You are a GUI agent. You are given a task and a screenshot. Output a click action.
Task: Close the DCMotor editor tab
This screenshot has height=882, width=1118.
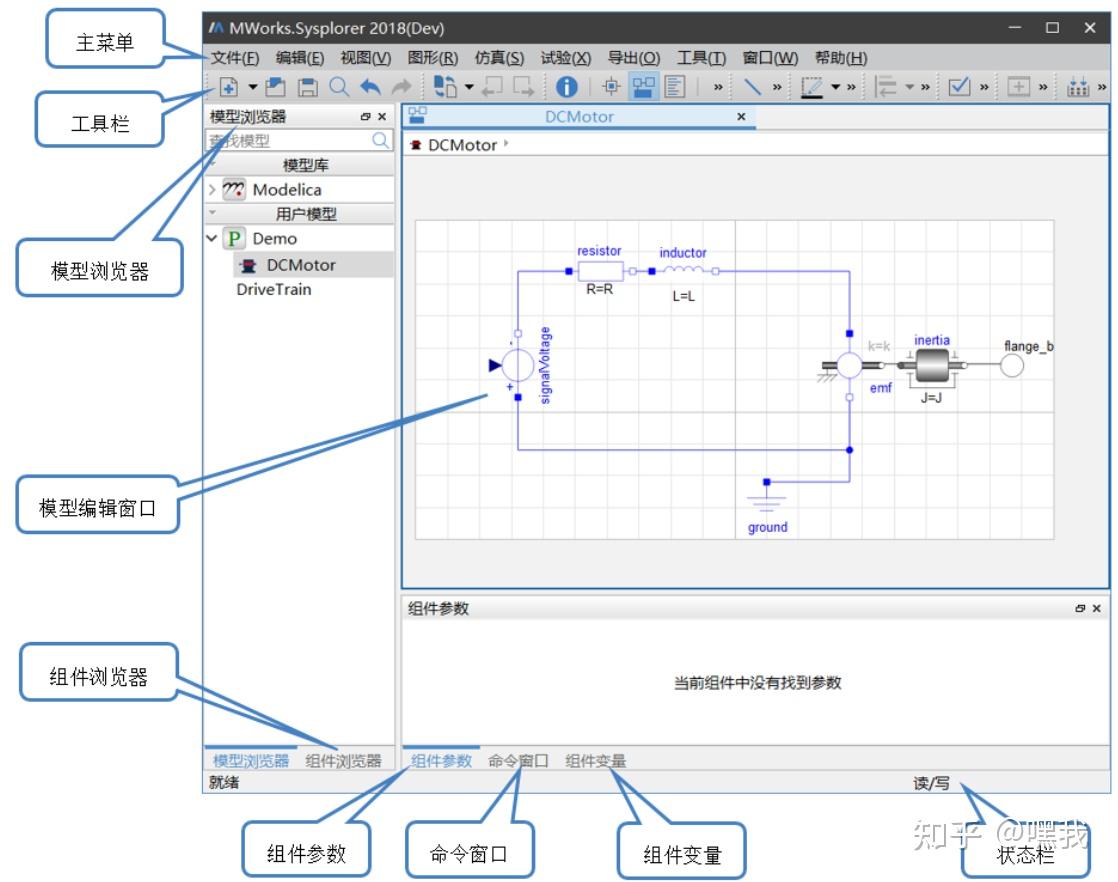pyautogui.click(x=741, y=116)
